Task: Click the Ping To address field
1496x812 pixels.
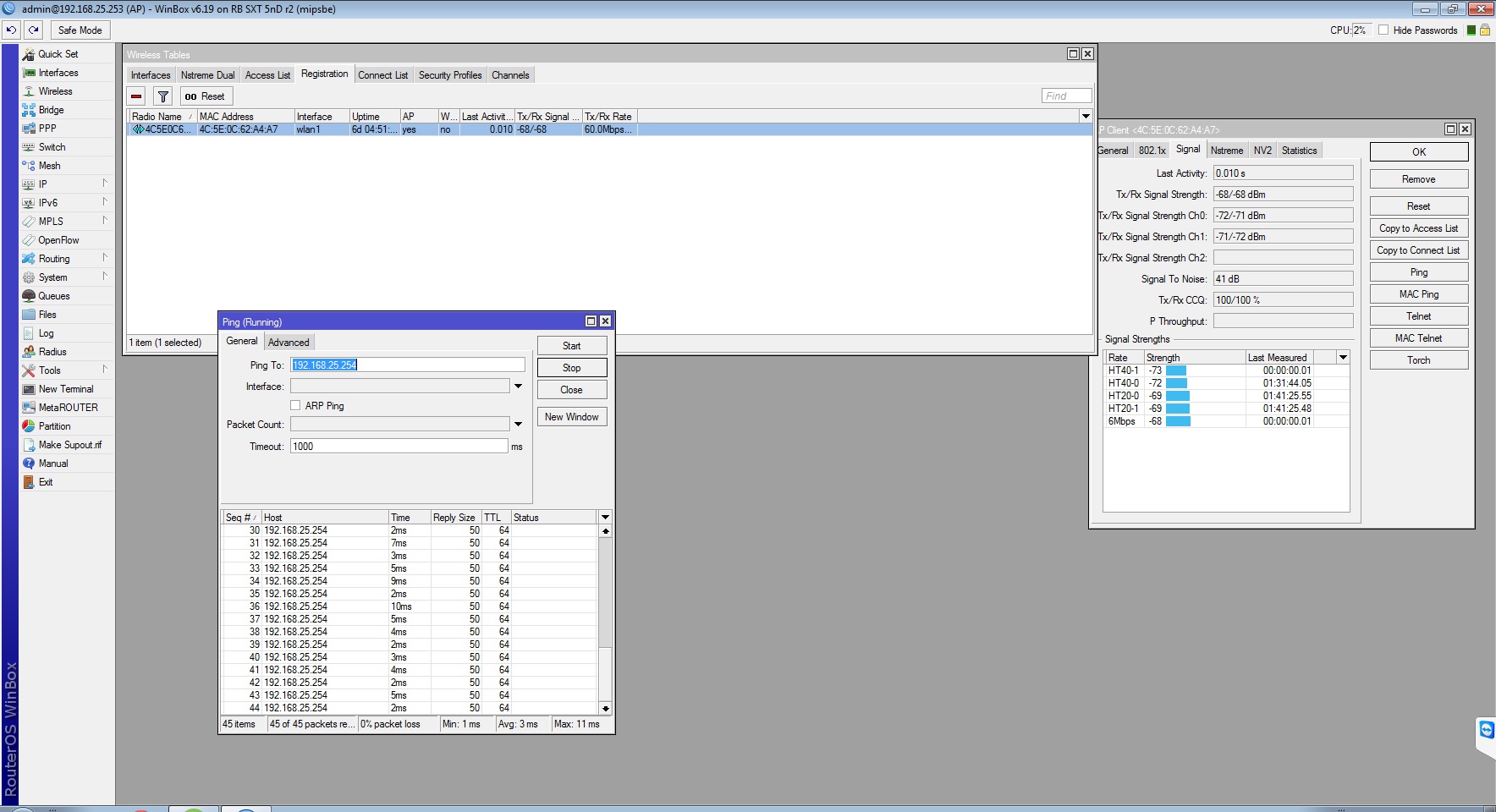Action: click(x=408, y=365)
